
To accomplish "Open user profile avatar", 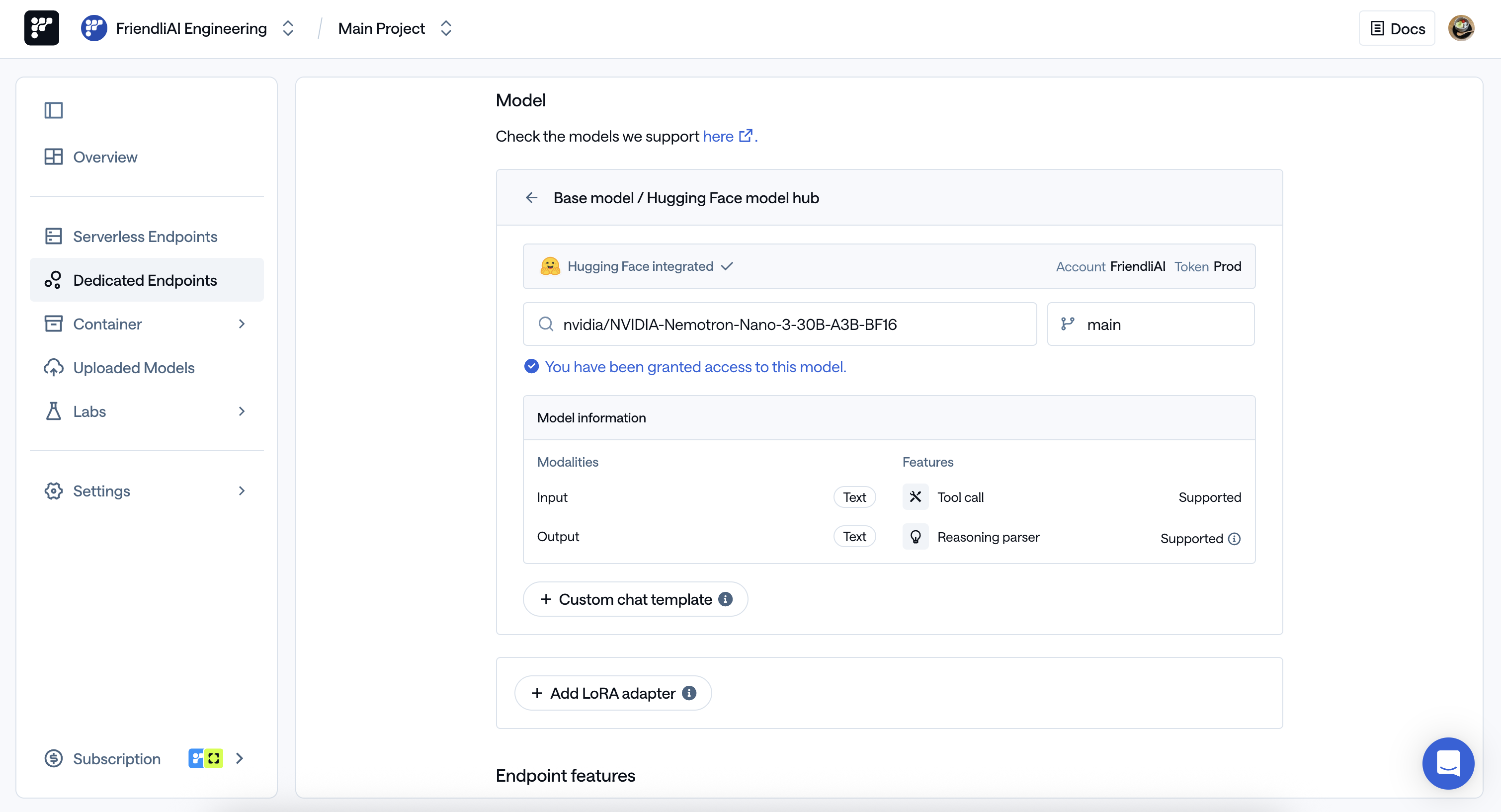I will [x=1461, y=28].
